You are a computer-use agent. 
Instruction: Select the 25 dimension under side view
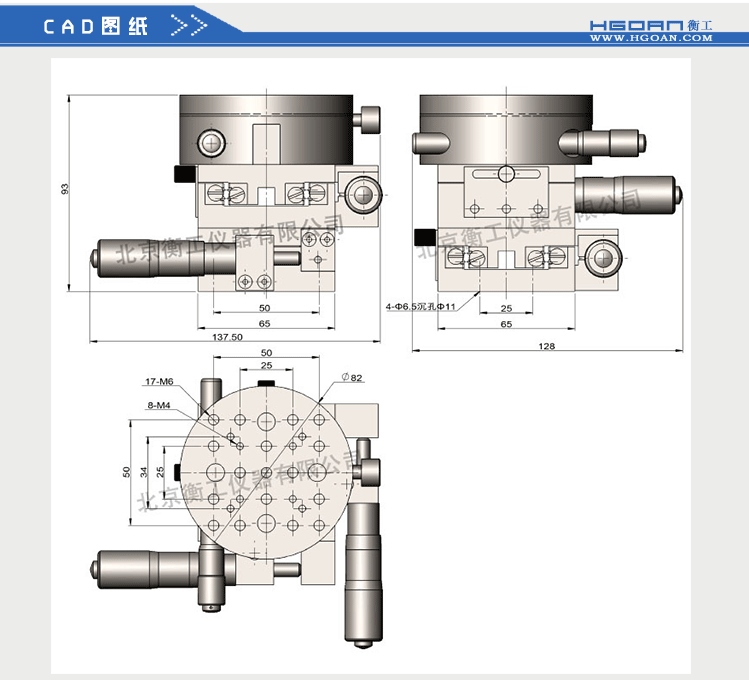point(506,308)
